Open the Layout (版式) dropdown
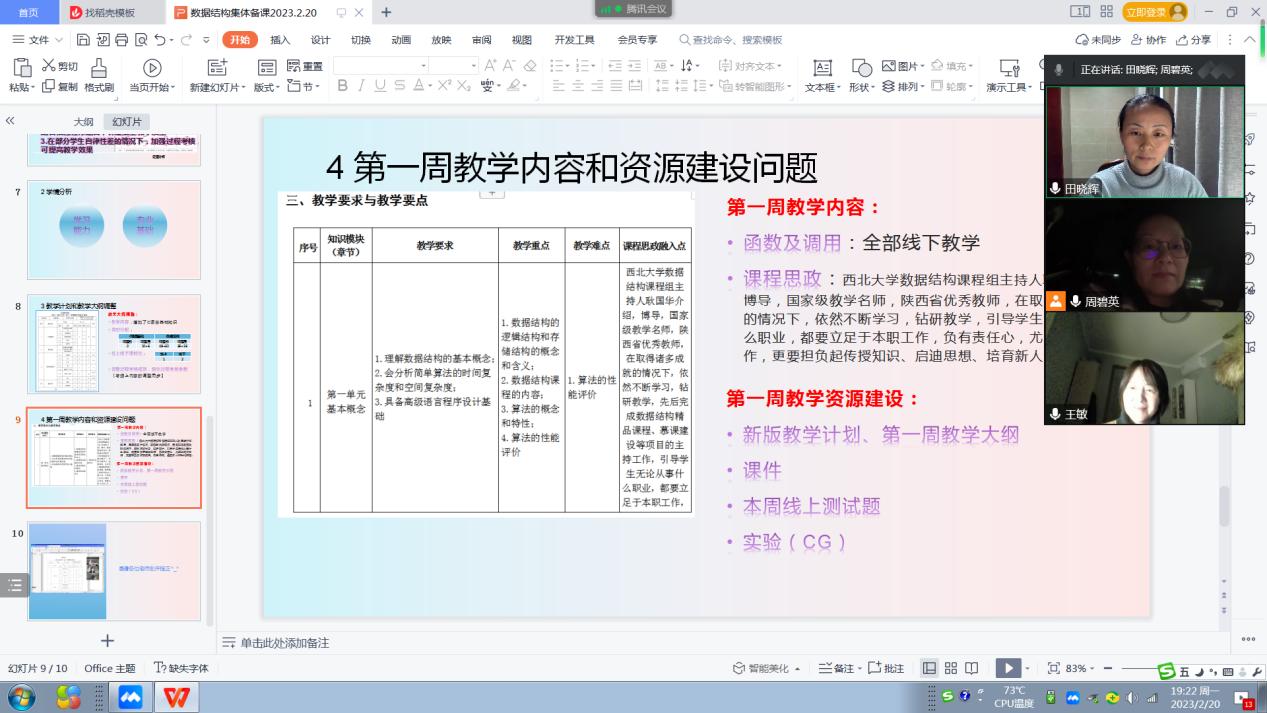 tap(266, 87)
